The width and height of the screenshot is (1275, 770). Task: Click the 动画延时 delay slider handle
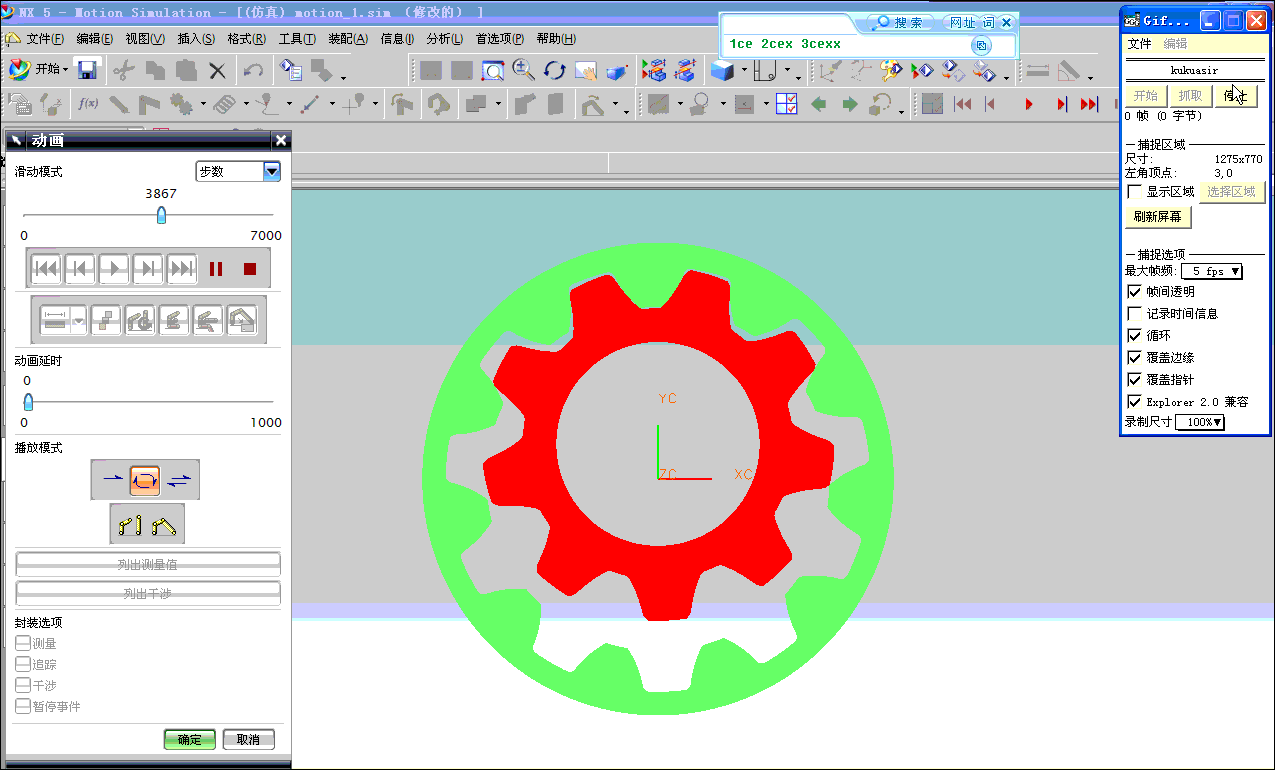28,402
